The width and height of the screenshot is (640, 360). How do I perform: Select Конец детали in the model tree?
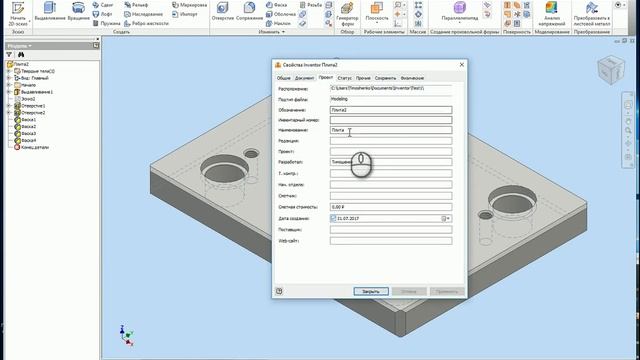[32, 147]
